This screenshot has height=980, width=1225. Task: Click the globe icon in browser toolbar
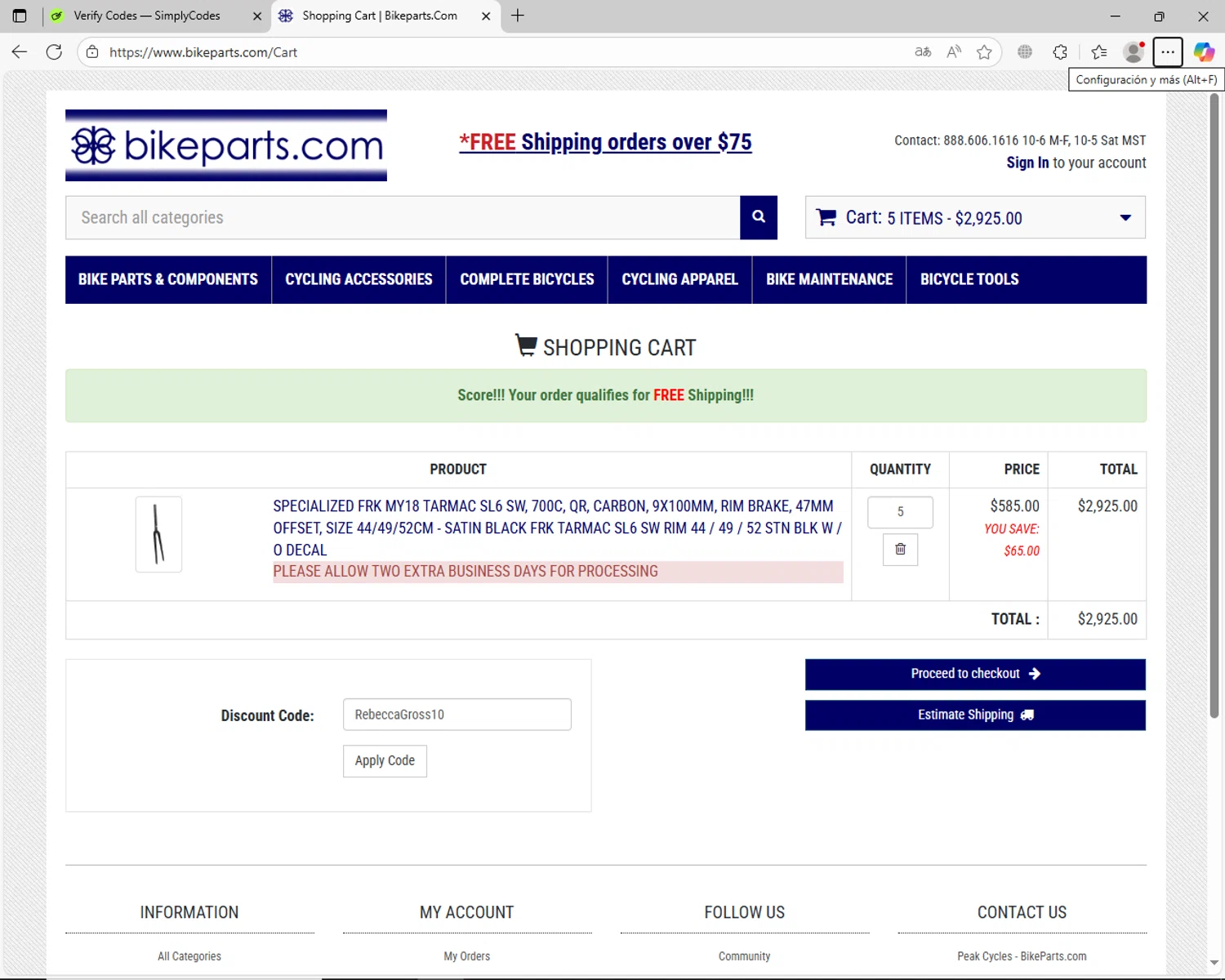pos(1025,52)
